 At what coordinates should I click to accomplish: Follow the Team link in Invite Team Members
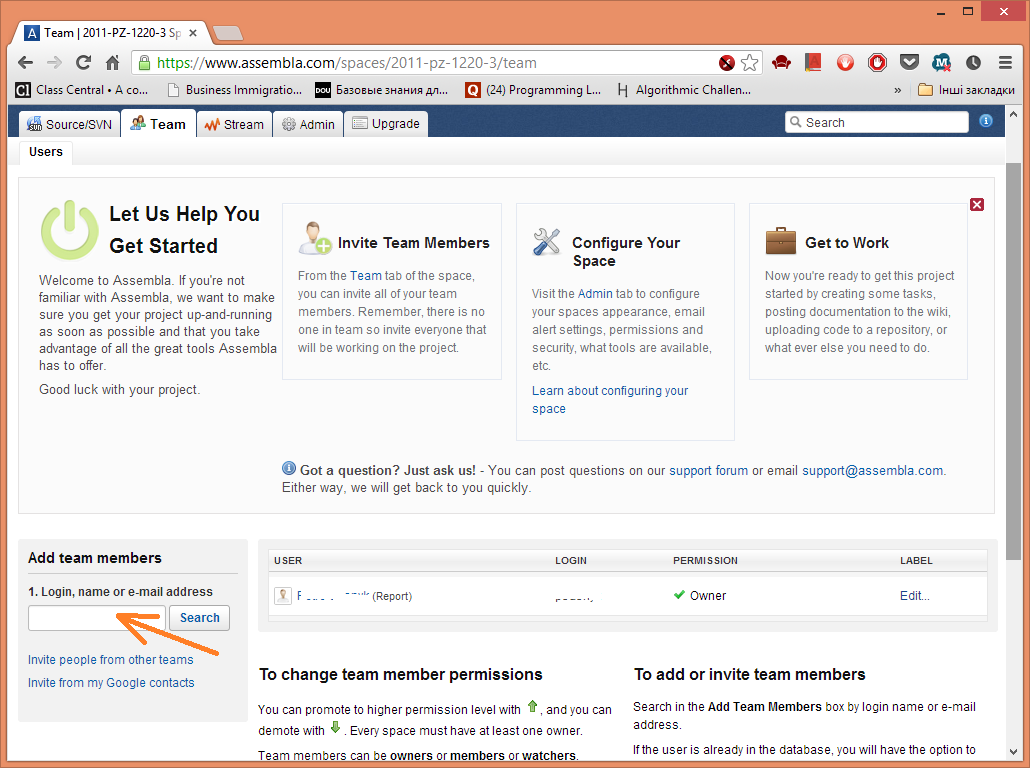pos(365,276)
